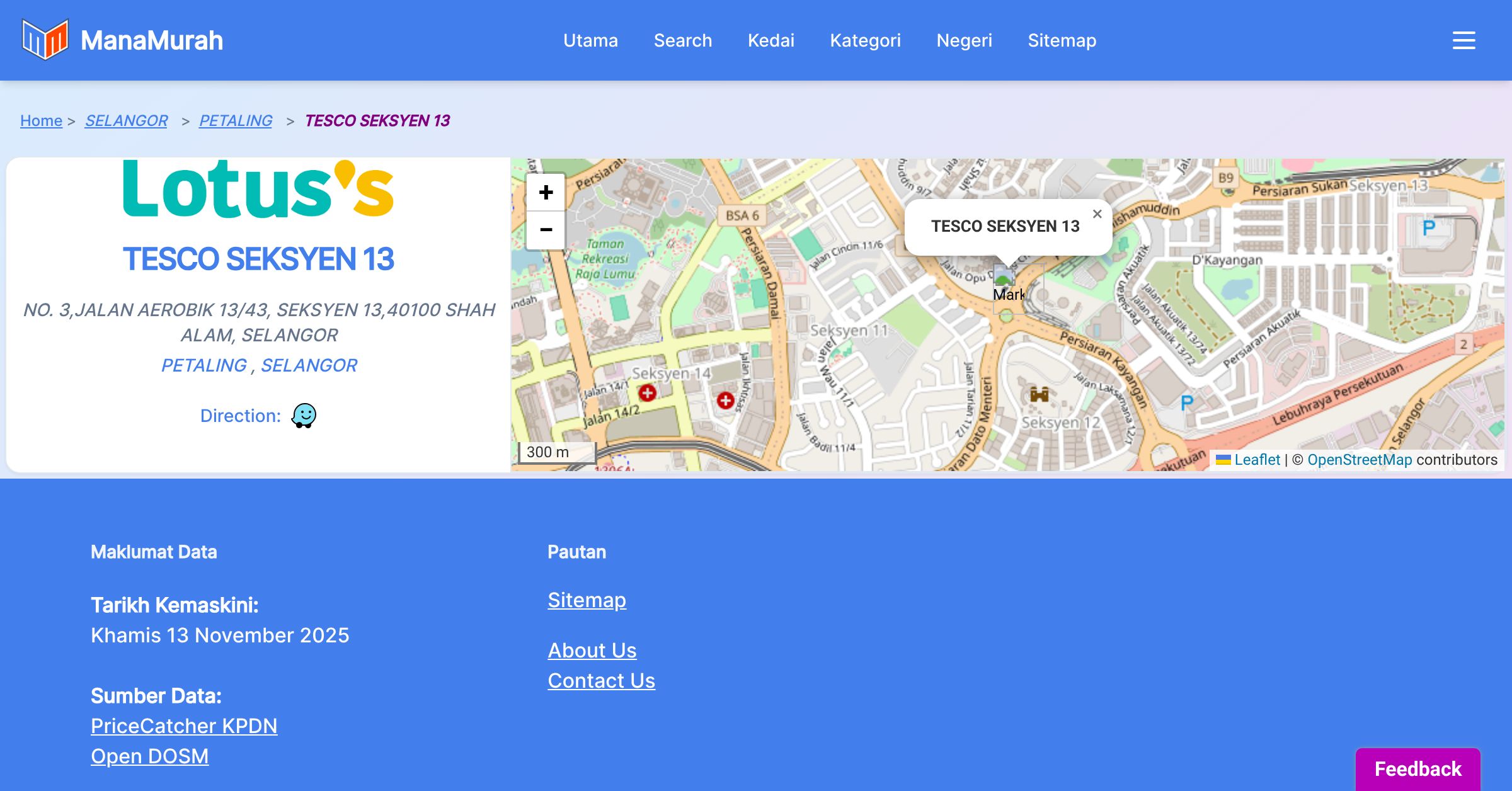This screenshot has width=1512, height=791.
Task: Click the ManaMurah logo icon
Action: (45, 40)
